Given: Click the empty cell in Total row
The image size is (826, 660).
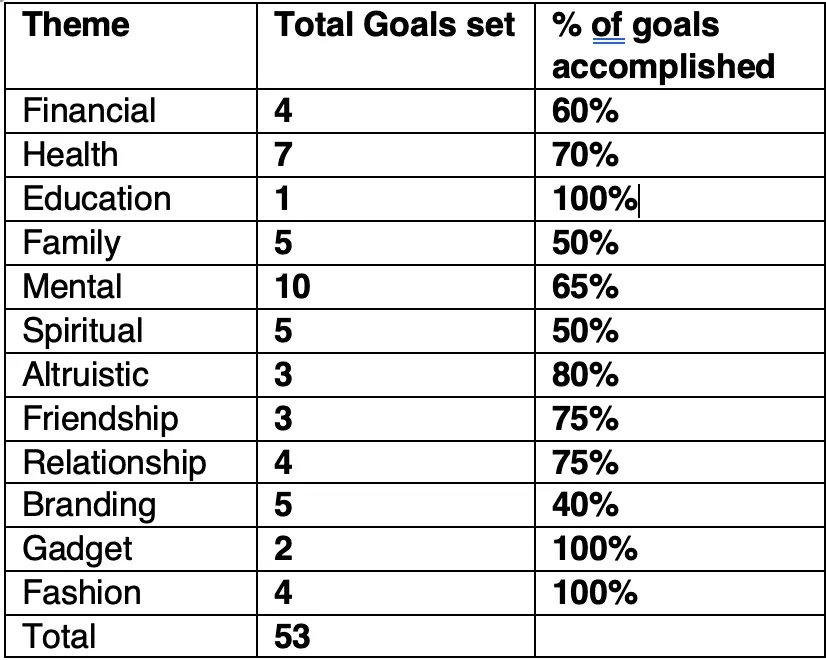Looking at the screenshot, I should tap(680, 636).
